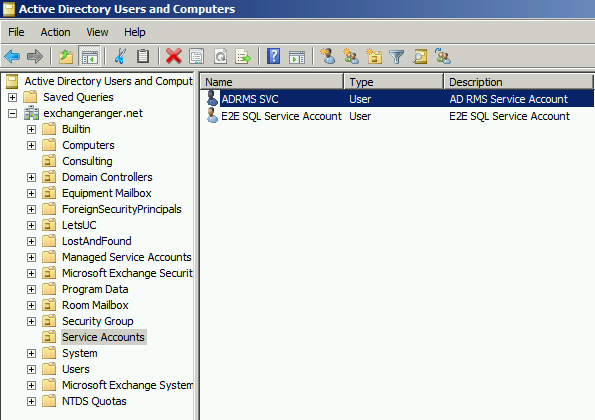Click the exchangeranger.net domain icon
The height and width of the screenshot is (420, 595).
pyautogui.click(x=31, y=113)
